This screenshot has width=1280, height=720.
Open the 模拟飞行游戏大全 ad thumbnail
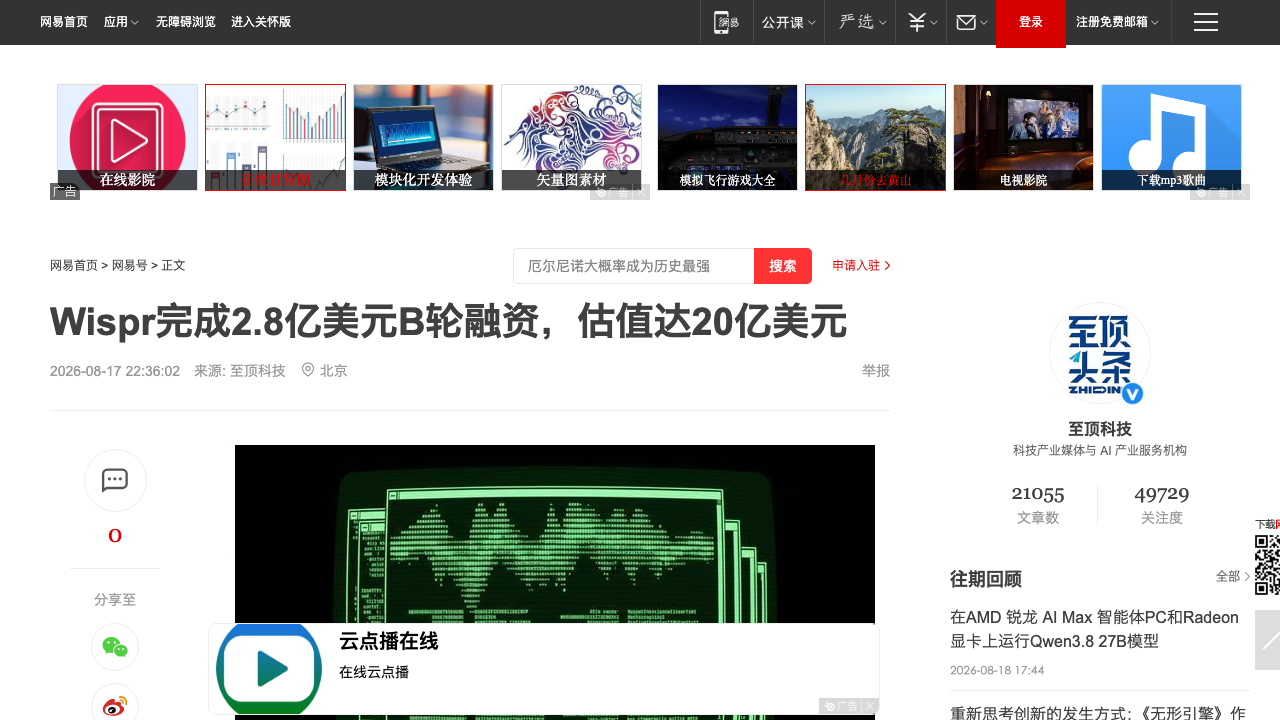[727, 137]
